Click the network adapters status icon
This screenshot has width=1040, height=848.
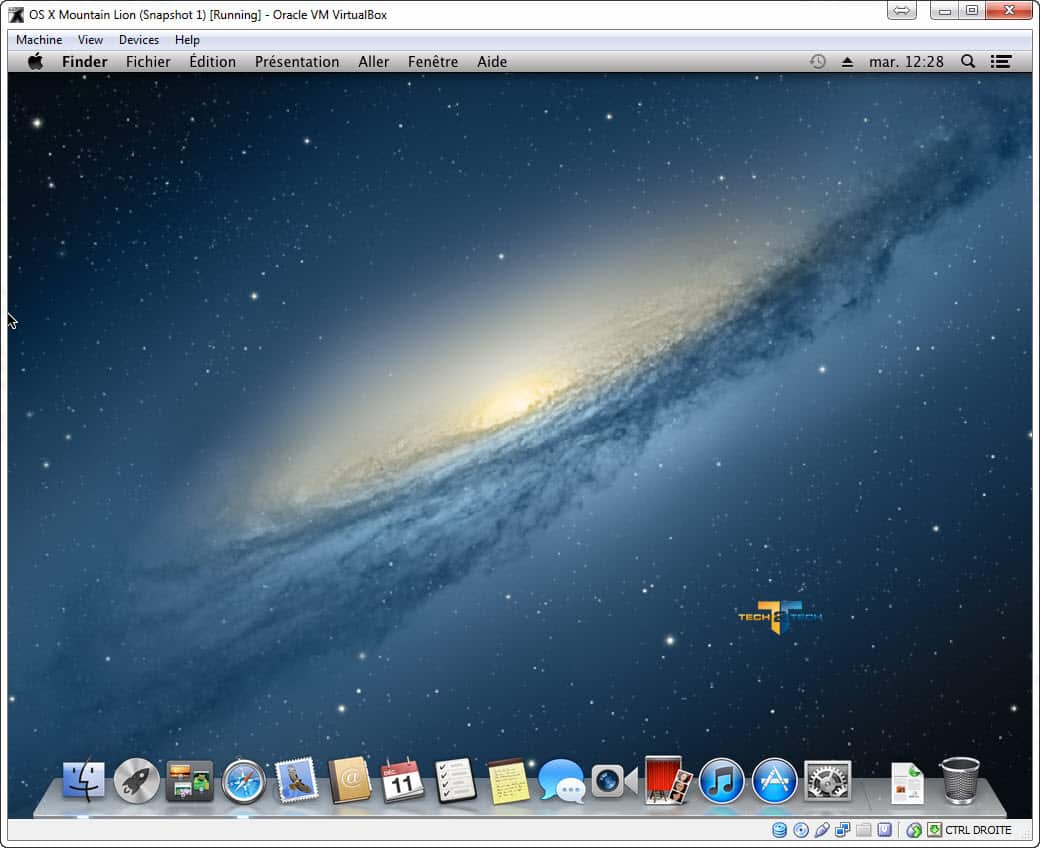[843, 829]
